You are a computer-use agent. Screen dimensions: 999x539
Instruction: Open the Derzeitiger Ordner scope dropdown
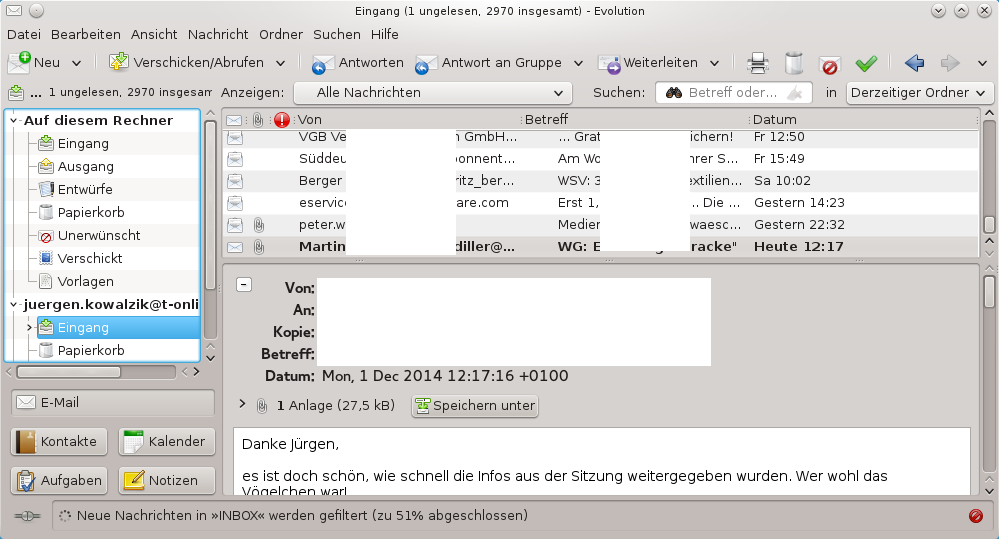click(x=919, y=92)
